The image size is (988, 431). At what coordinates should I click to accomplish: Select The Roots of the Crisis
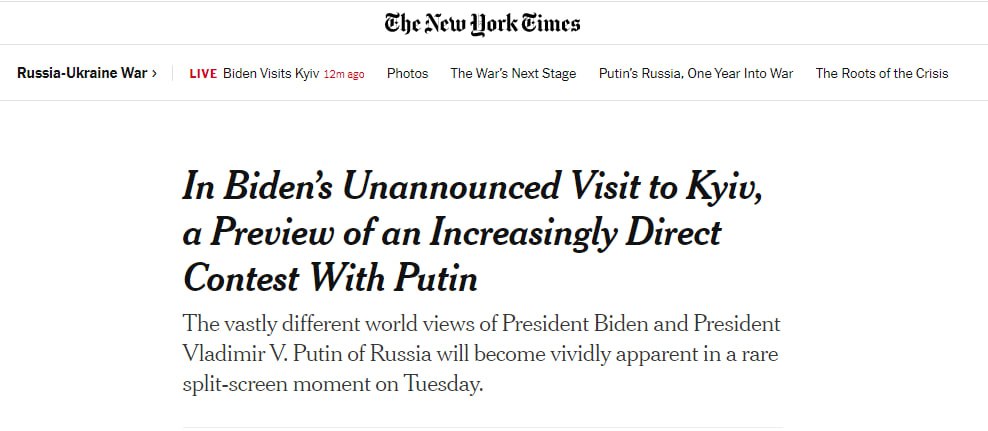(x=882, y=73)
